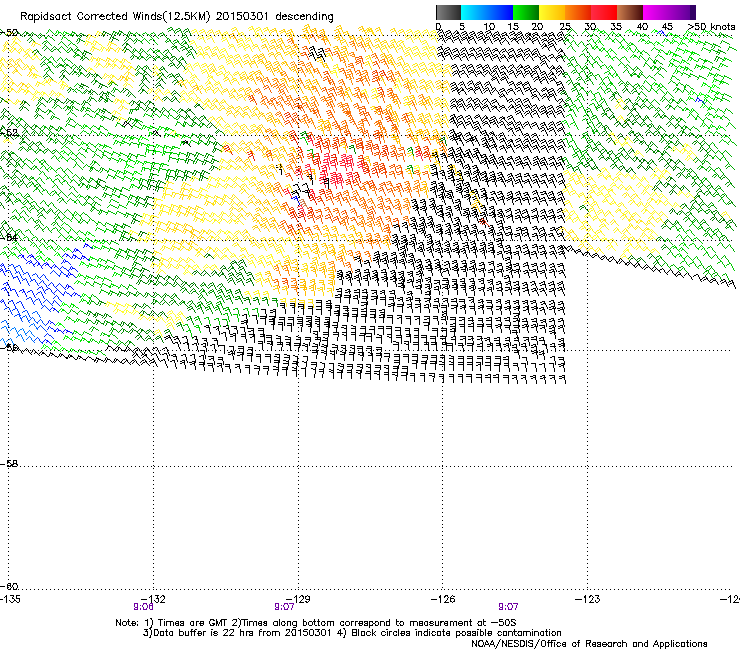Click the '>50 knots' legend label
The height and width of the screenshot is (650, 740).
coord(711,26)
